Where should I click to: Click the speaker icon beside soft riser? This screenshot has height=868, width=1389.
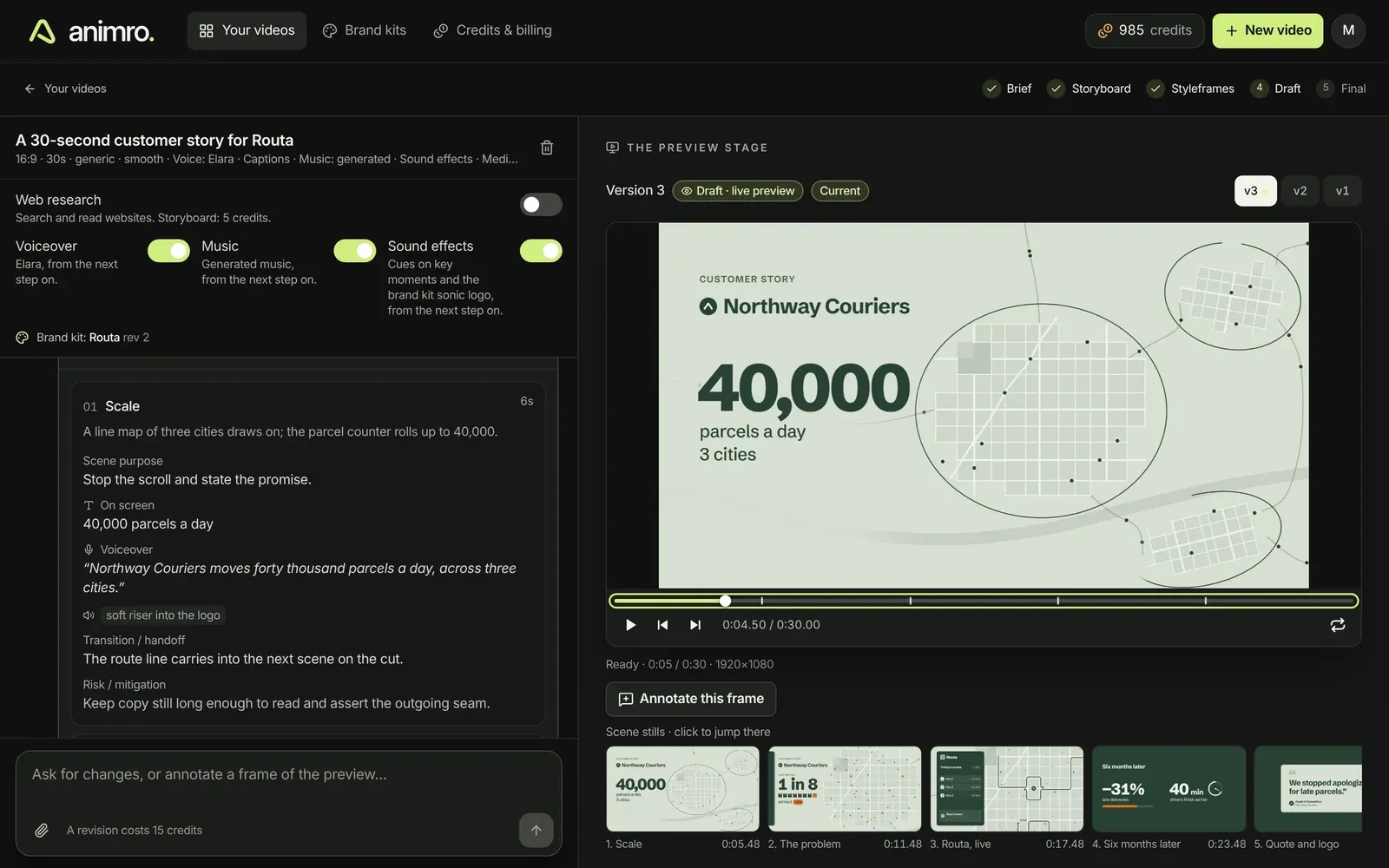89,615
